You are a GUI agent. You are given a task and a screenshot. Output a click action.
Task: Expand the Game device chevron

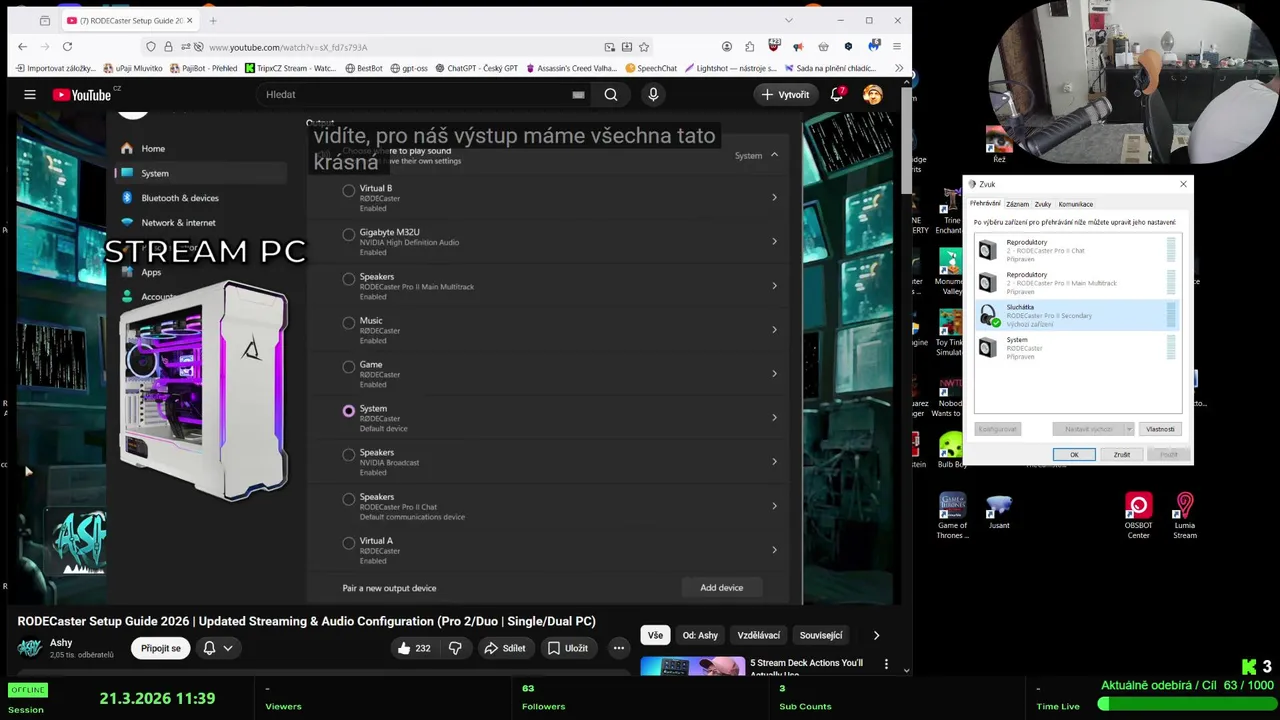(x=774, y=373)
